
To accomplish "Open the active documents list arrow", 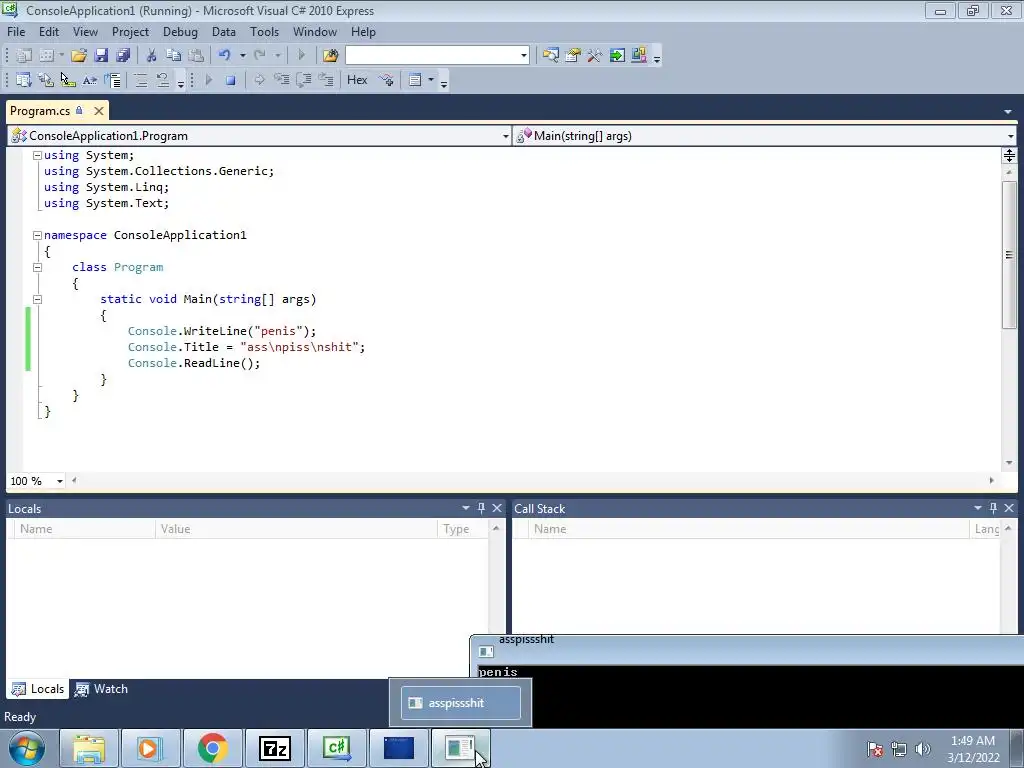I will click(x=1008, y=112).
